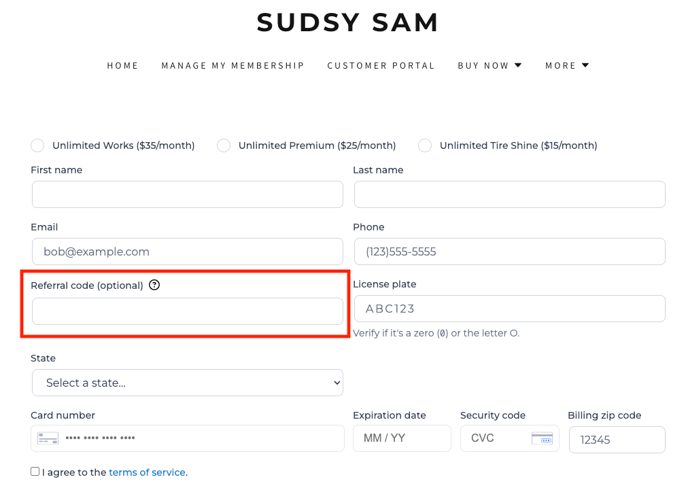The image size is (688, 488).
Task: Focus the First name input field
Action: coord(187,194)
